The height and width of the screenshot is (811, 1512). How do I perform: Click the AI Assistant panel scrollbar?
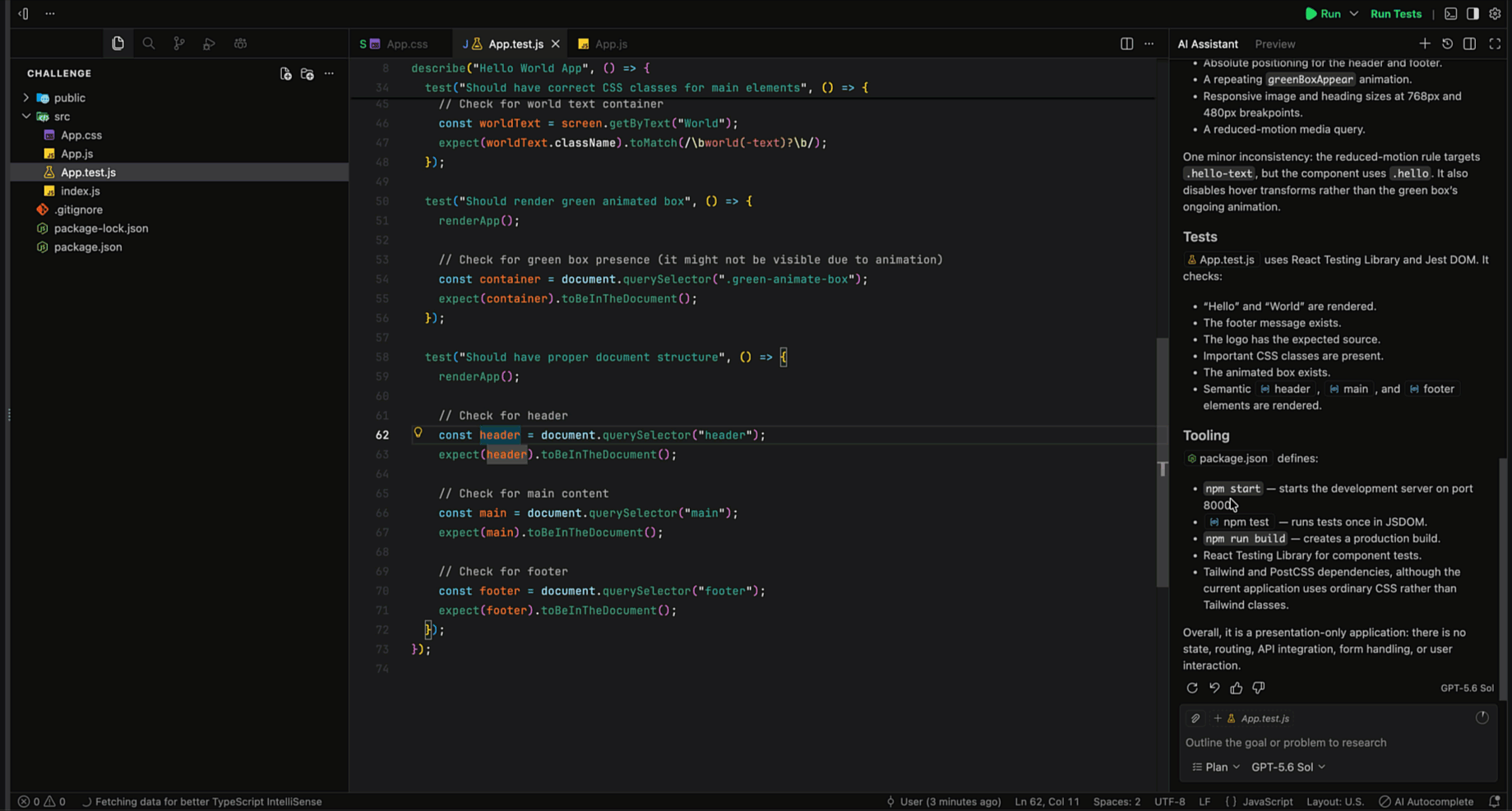point(1504,579)
